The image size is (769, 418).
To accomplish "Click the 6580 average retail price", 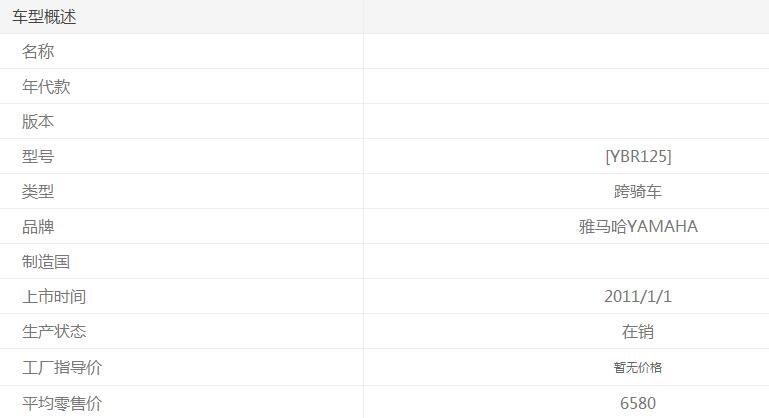I will pos(638,404).
